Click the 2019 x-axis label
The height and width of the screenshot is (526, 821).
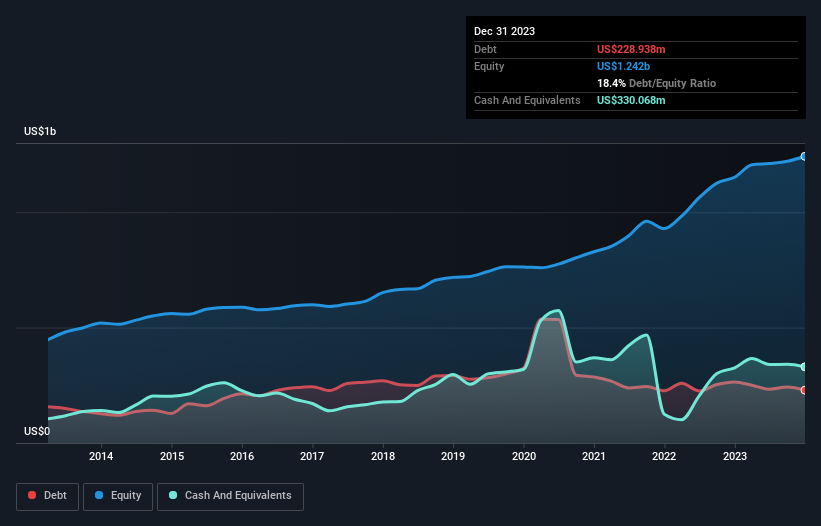pyautogui.click(x=453, y=456)
